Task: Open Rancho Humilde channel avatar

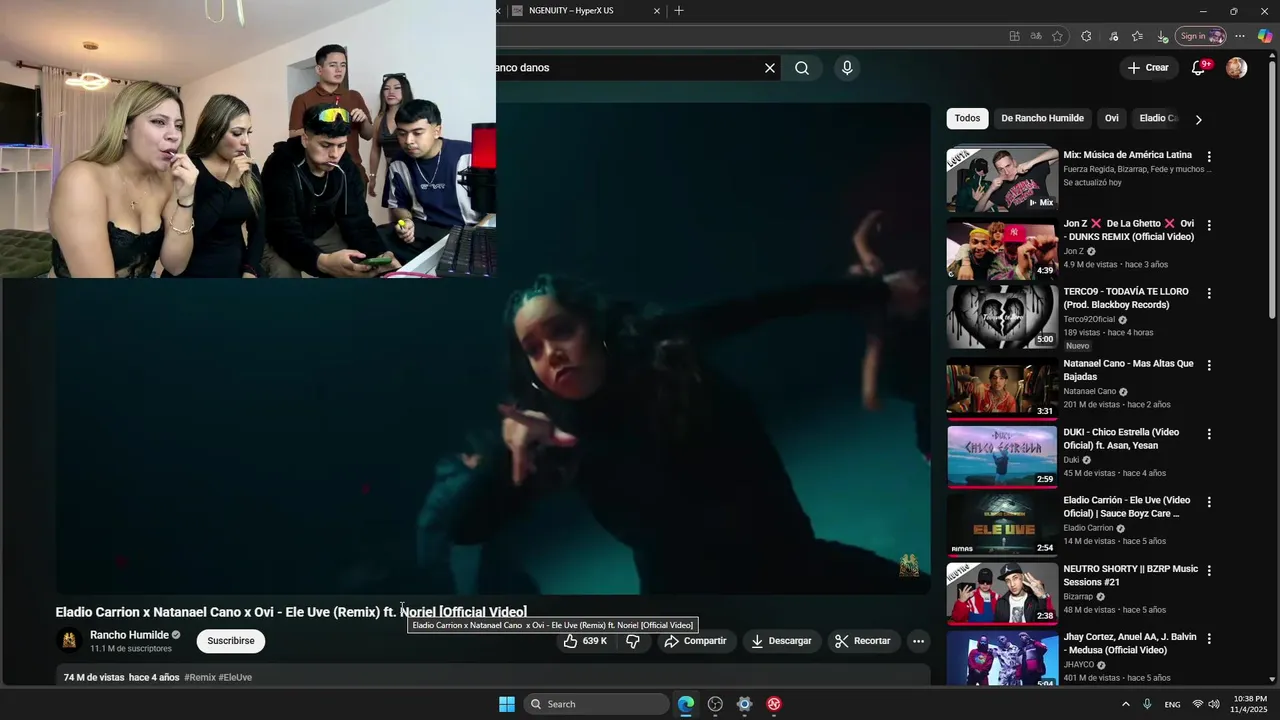Action: click(x=69, y=640)
